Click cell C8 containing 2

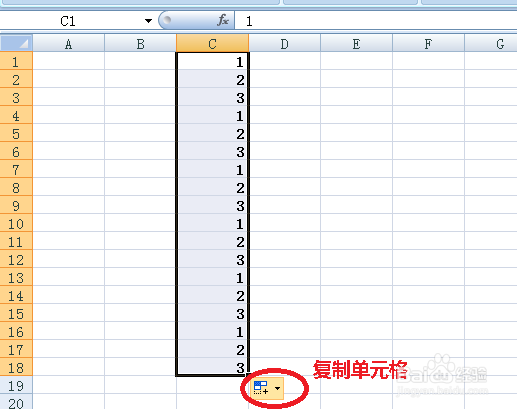click(x=212, y=187)
